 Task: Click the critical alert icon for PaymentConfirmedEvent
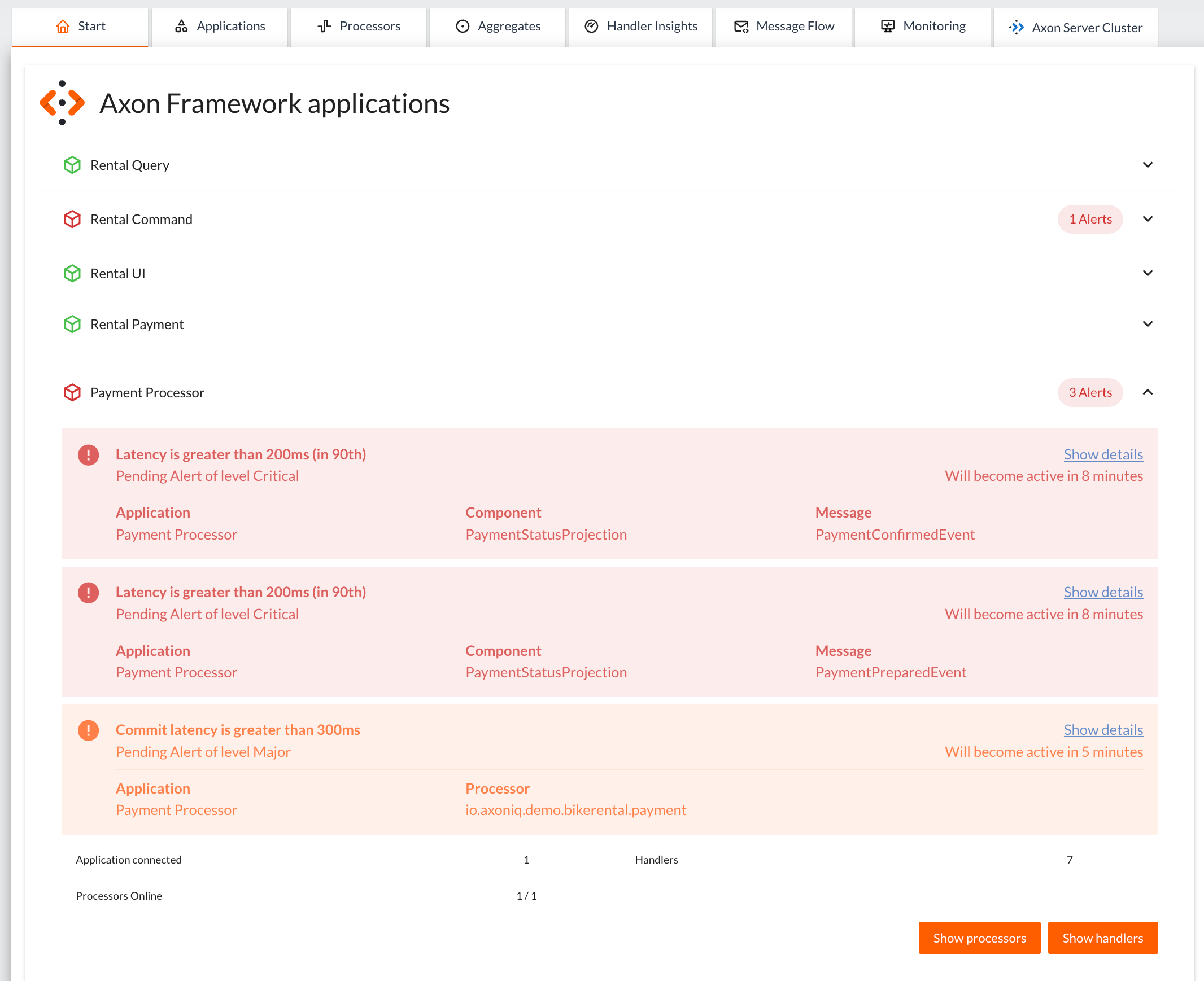click(88, 455)
